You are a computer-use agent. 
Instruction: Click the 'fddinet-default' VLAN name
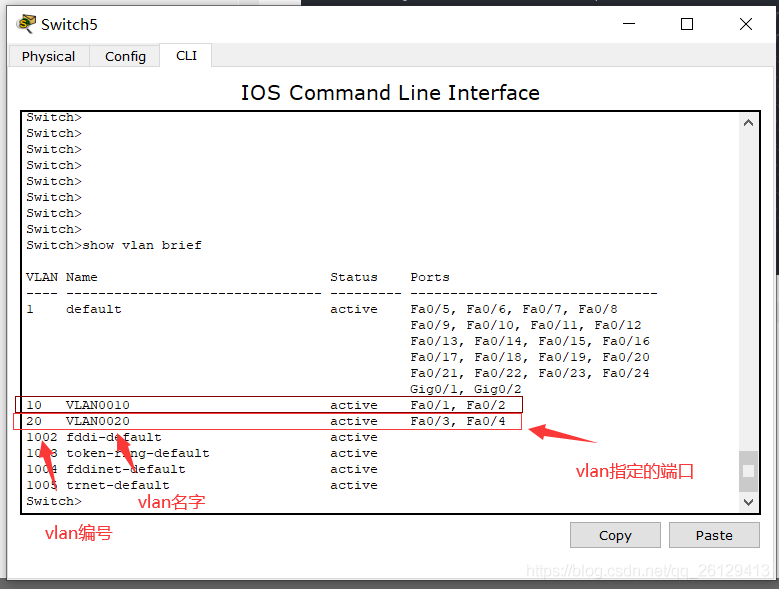[126, 469]
